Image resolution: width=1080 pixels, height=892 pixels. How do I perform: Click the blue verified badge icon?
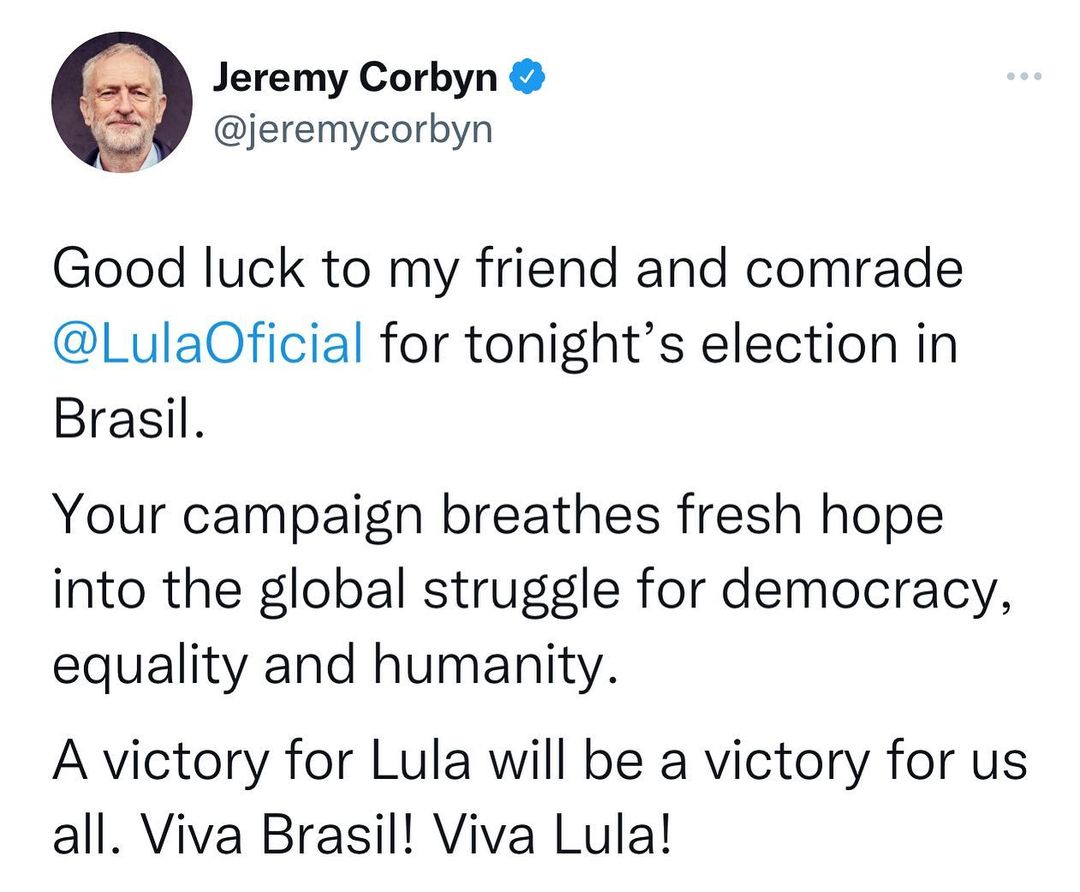pos(527,77)
